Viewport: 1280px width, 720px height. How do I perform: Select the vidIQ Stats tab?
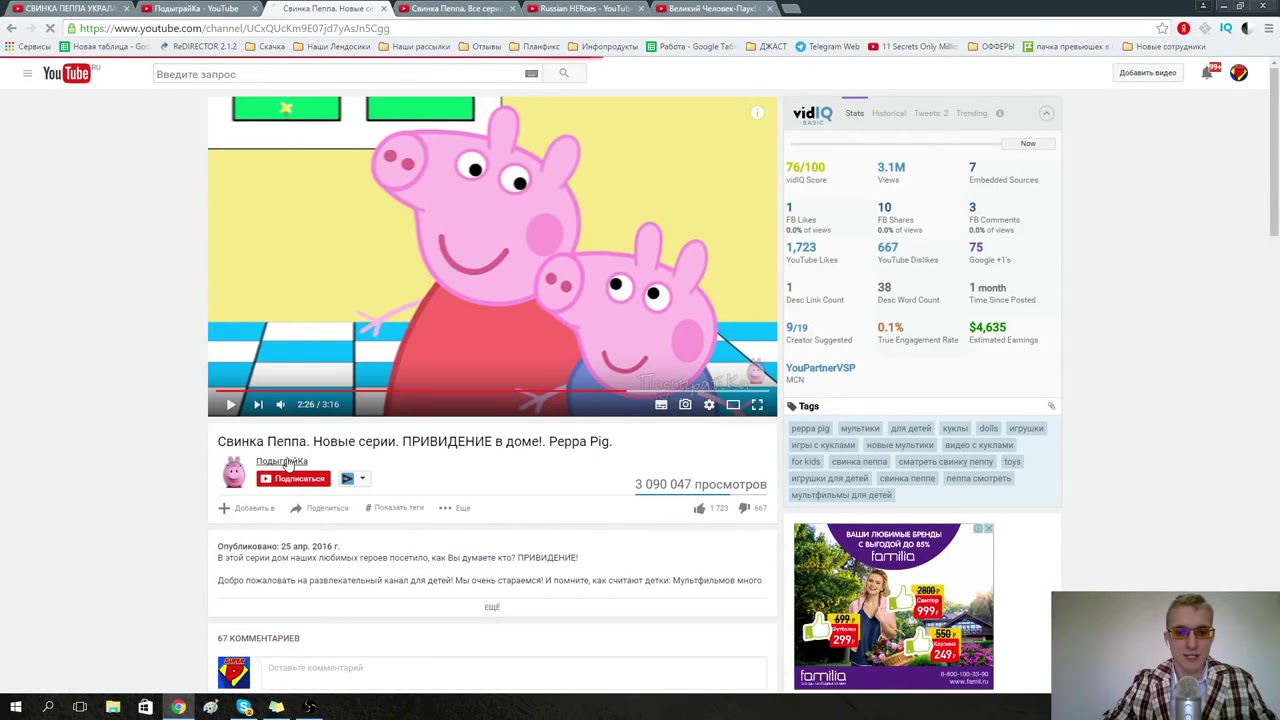855,113
